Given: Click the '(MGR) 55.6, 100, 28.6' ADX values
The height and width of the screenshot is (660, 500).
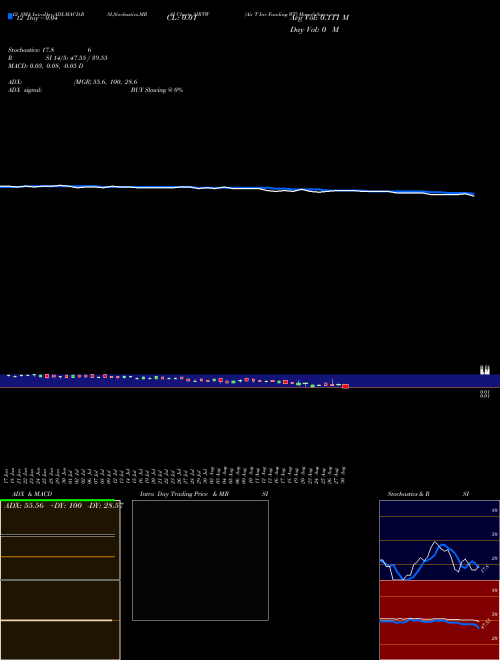Looking at the screenshot, I should 106,82.
